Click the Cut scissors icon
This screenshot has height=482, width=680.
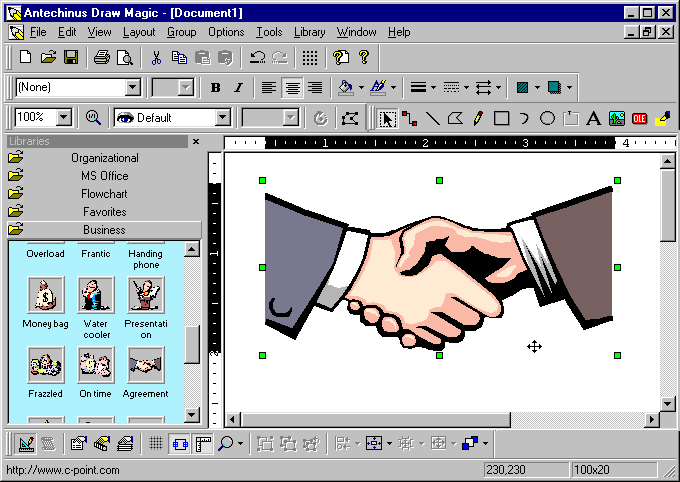click(156, 57)
